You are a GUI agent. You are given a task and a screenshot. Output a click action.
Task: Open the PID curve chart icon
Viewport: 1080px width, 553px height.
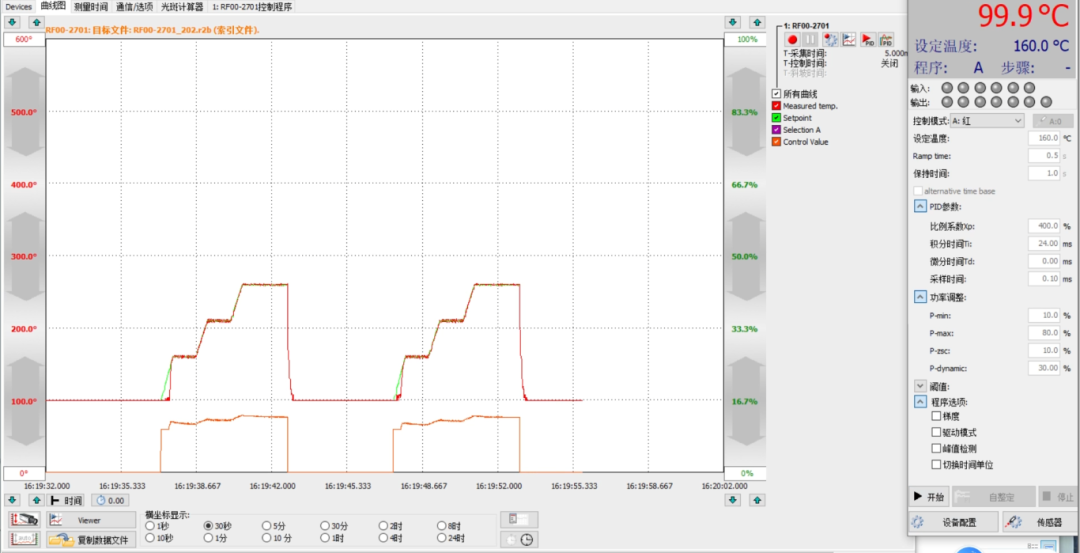[x=886, y=40]
